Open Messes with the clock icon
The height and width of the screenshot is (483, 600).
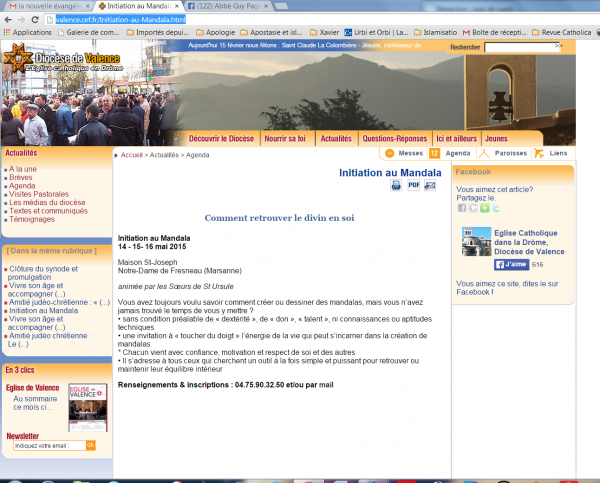pyautogui.click(x=390, y=153)
